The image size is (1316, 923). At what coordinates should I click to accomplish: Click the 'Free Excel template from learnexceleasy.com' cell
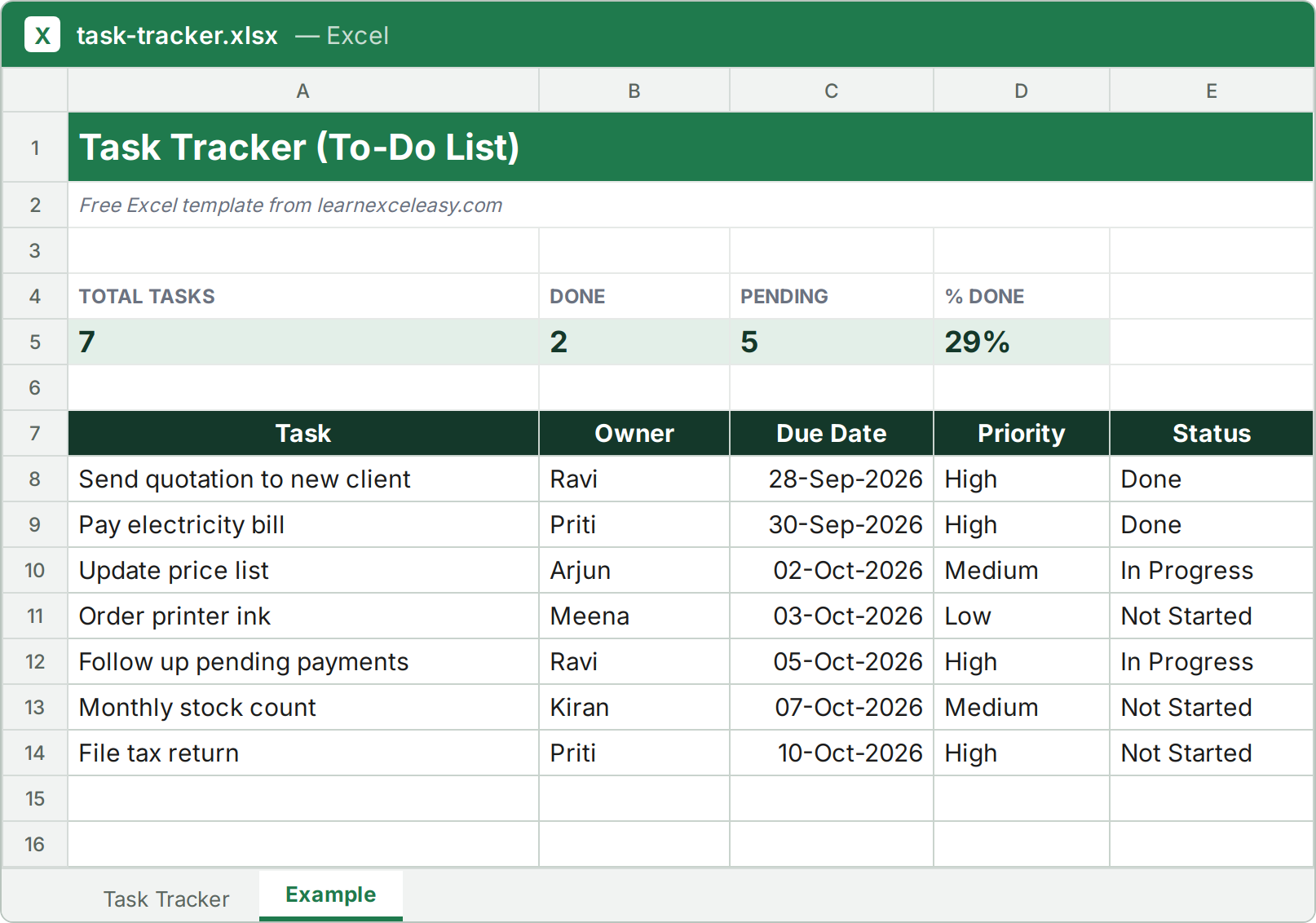(691, 205)
